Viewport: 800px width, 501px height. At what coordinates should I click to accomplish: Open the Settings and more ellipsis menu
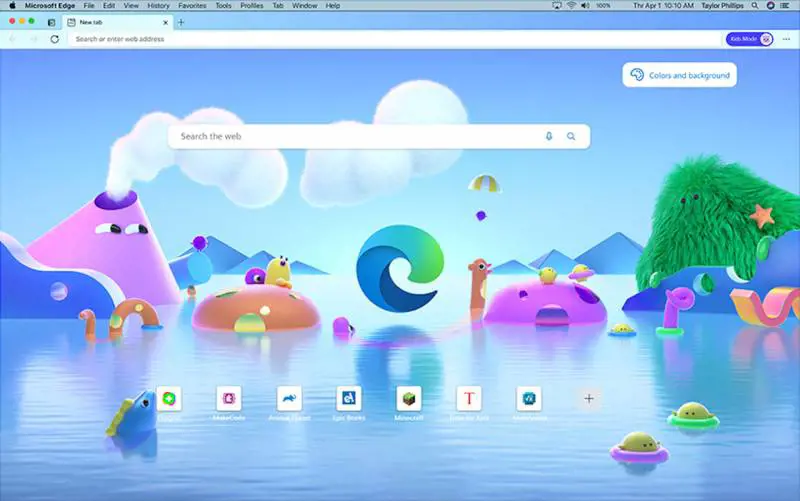pyautogui.click(x=786, y=39)
